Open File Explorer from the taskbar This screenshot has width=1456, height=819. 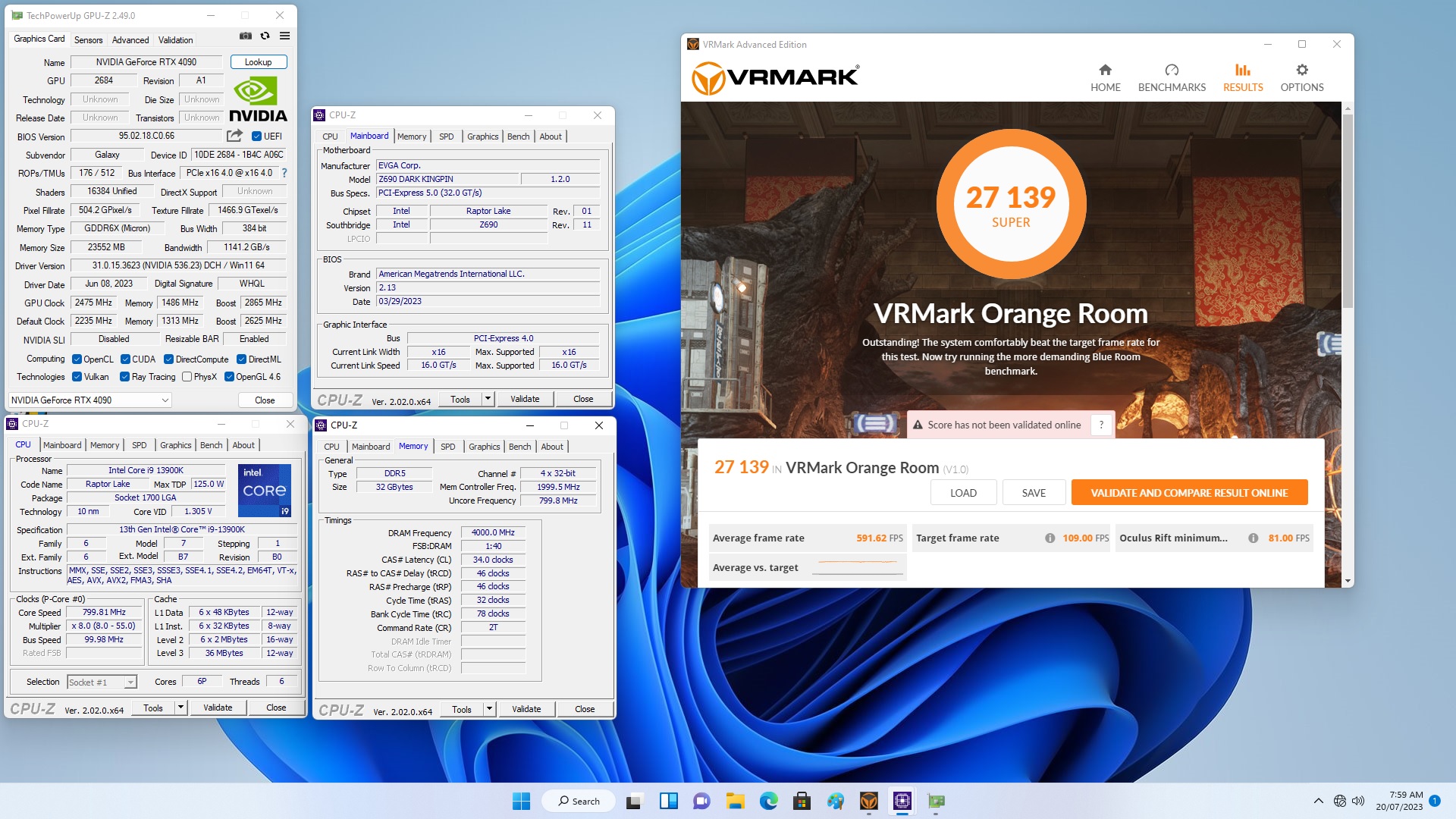coord(735,801)
